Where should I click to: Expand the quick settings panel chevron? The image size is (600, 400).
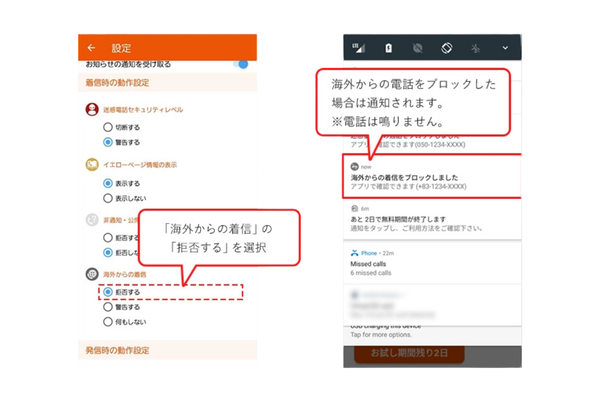tap(505, 47)
